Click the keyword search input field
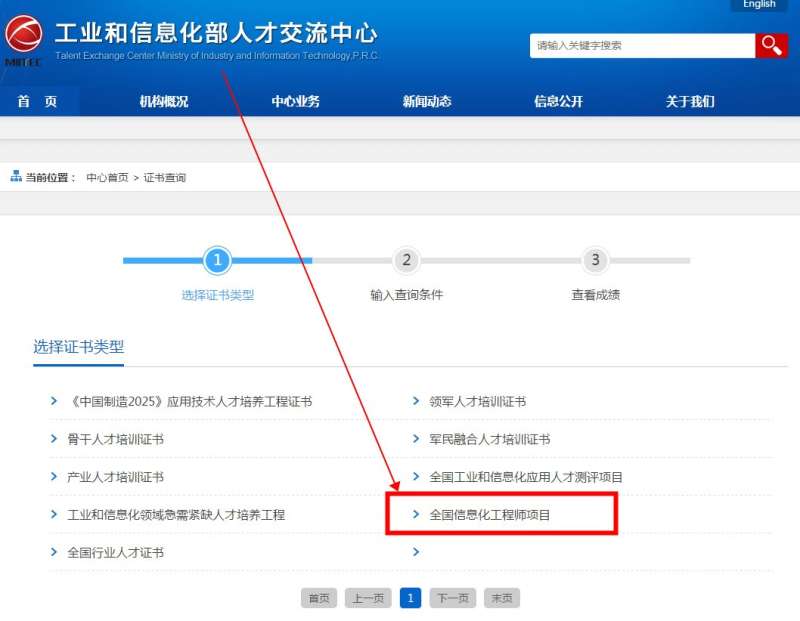Viewport: 800px width, 621px height. [x=640, y=44]
